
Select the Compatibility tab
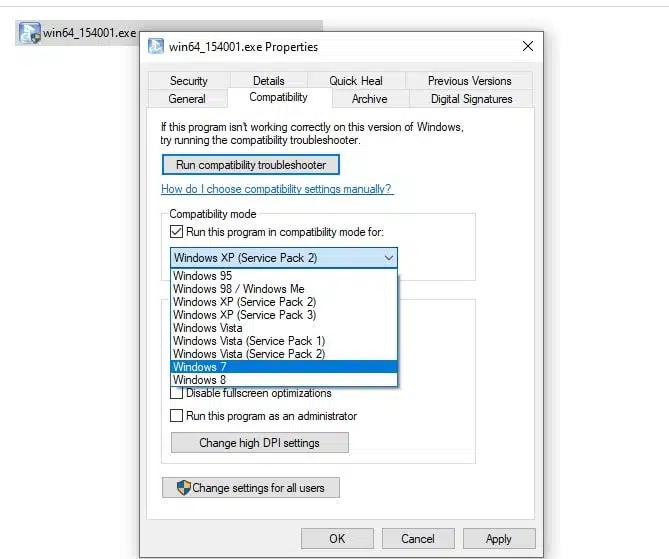click(278, 97)
